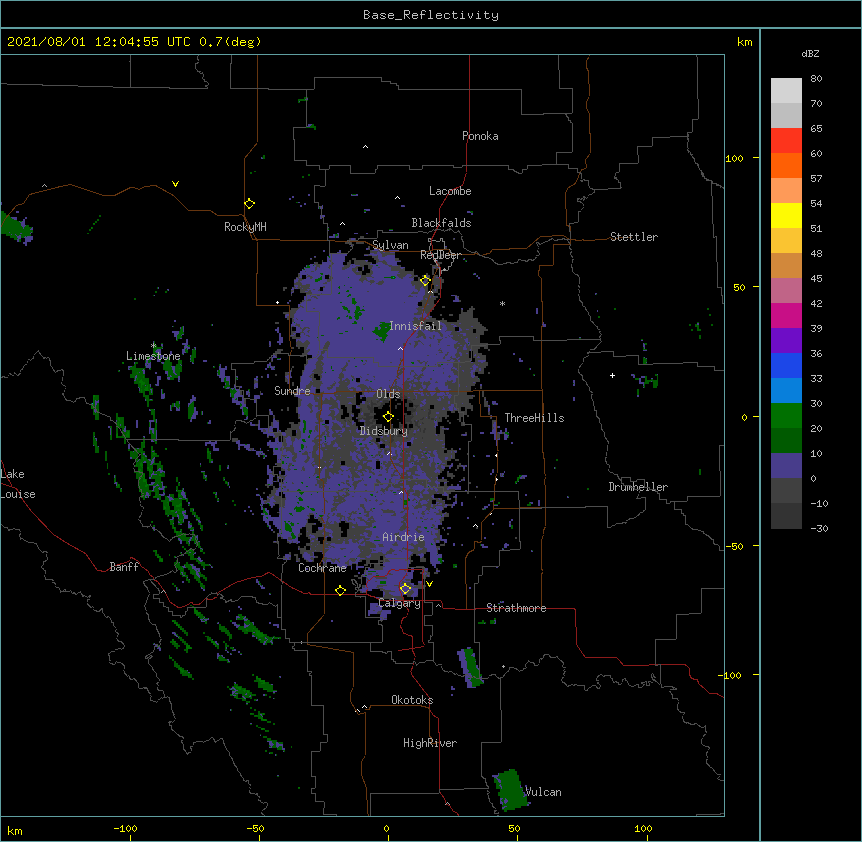Click the Banff town label
862x842 pixels.
point(124,567)
